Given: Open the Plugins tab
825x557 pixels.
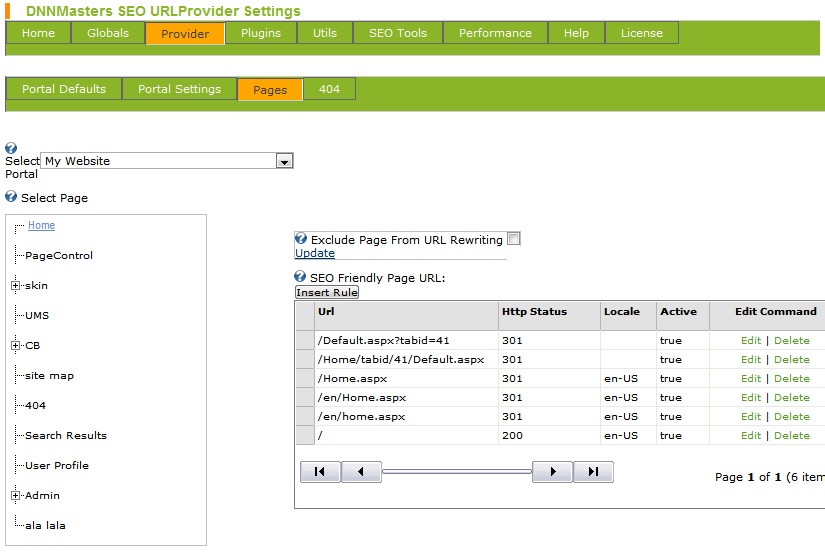Looking at the screenshot, I should (x=261, y=33).
